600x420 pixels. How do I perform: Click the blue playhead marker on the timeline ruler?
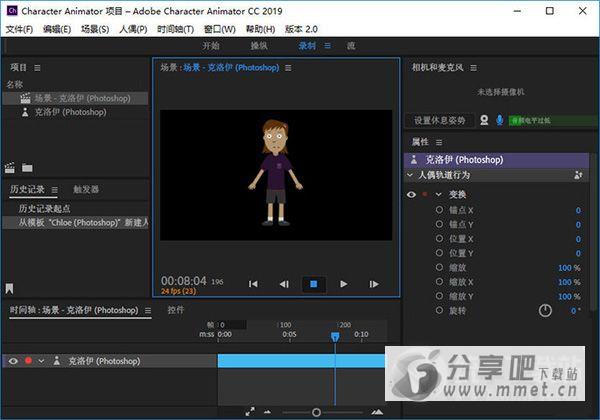(335, 337)
